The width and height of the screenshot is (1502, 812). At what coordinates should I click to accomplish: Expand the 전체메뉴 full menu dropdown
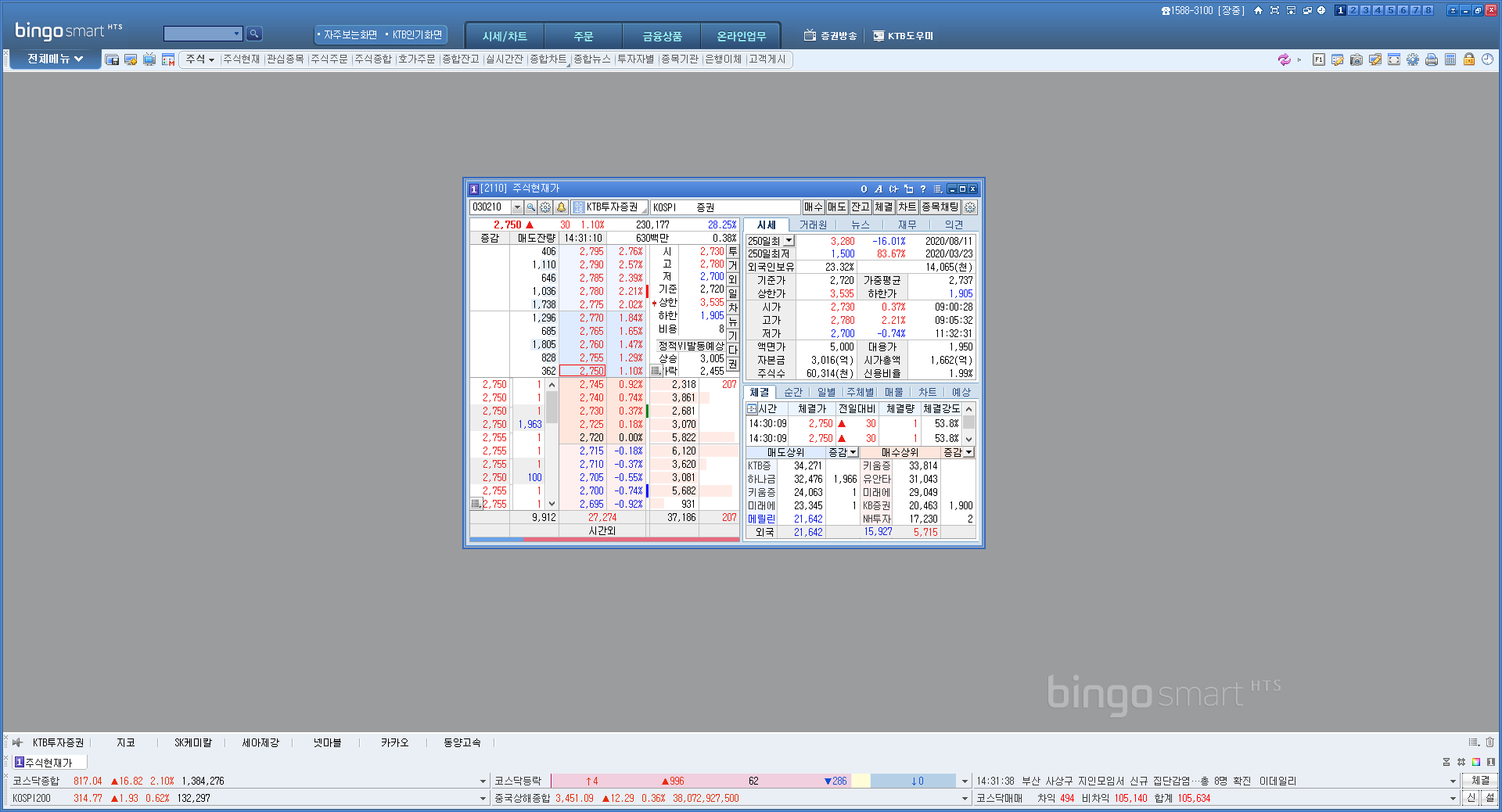(55, 59)
